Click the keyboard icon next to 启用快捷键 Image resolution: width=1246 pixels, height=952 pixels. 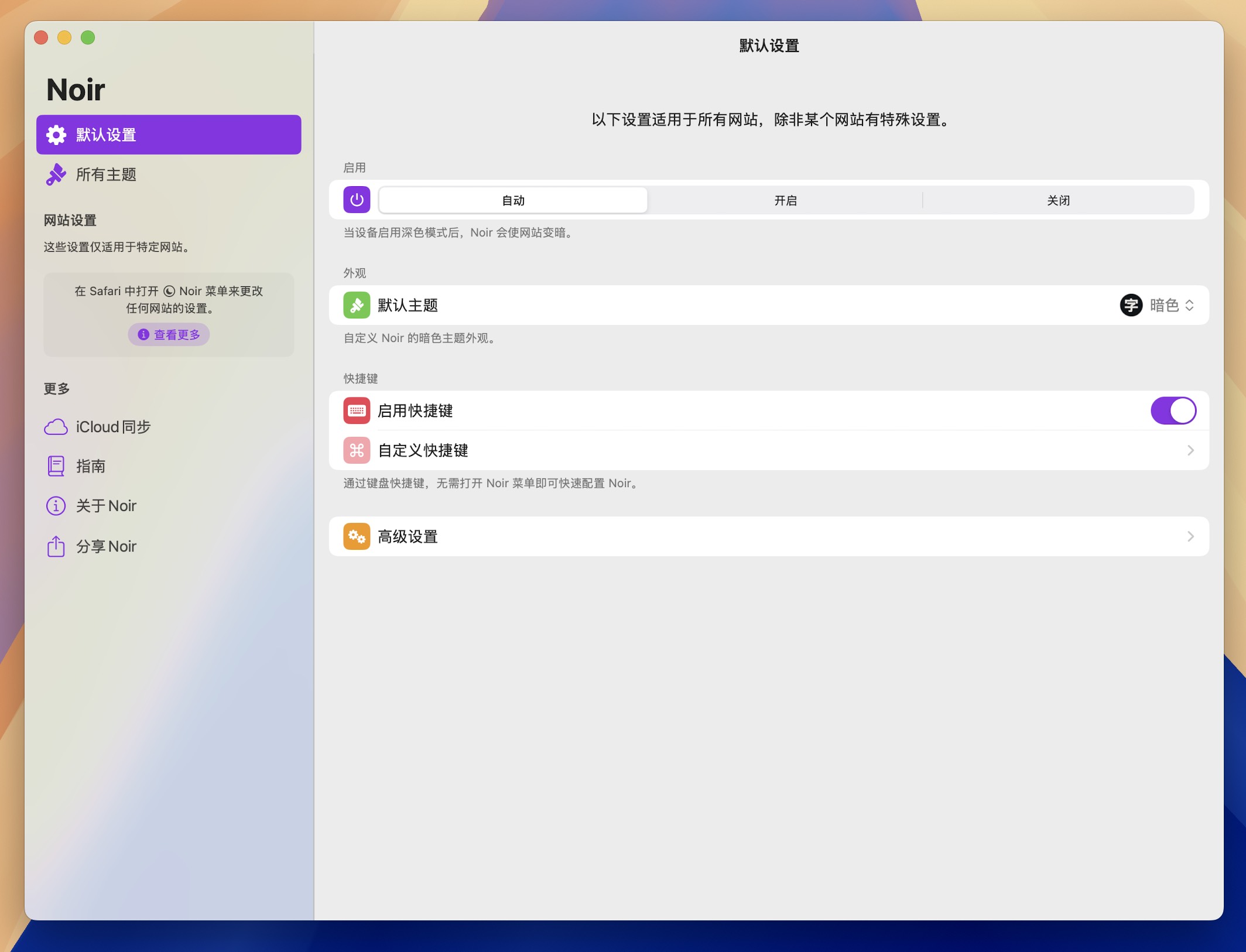[x=356, y=410]
